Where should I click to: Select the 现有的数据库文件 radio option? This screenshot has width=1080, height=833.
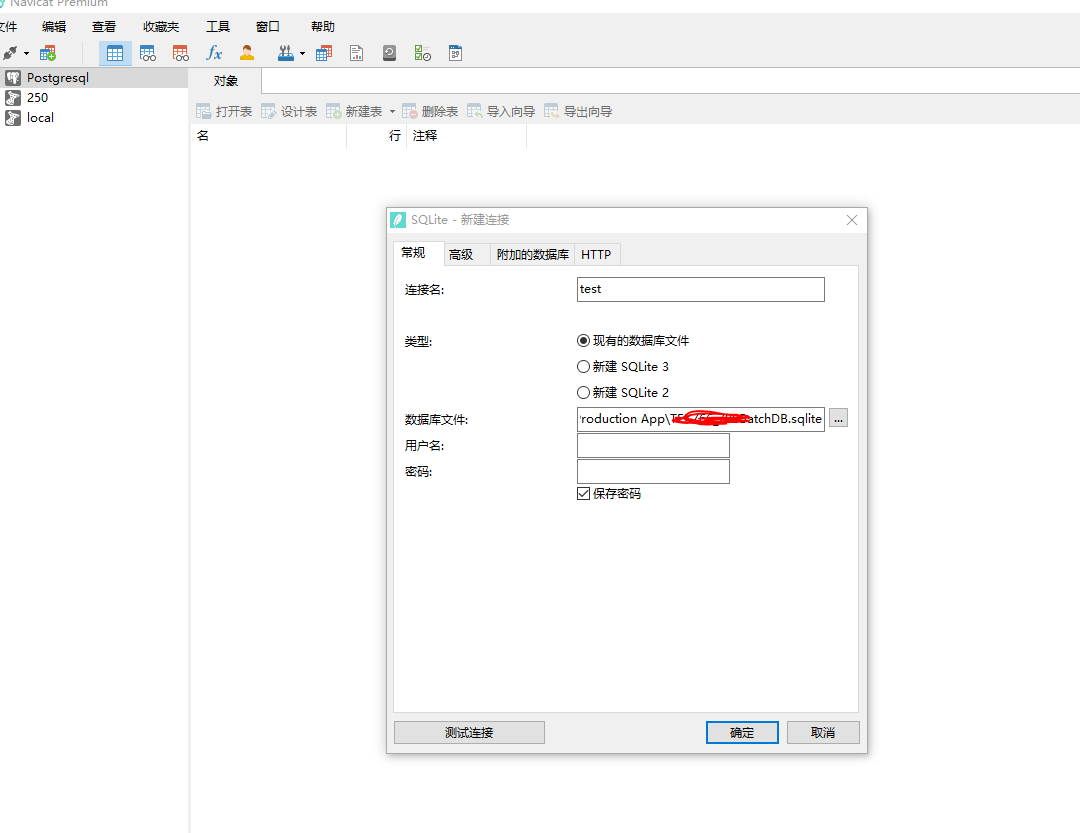[633, 340]
